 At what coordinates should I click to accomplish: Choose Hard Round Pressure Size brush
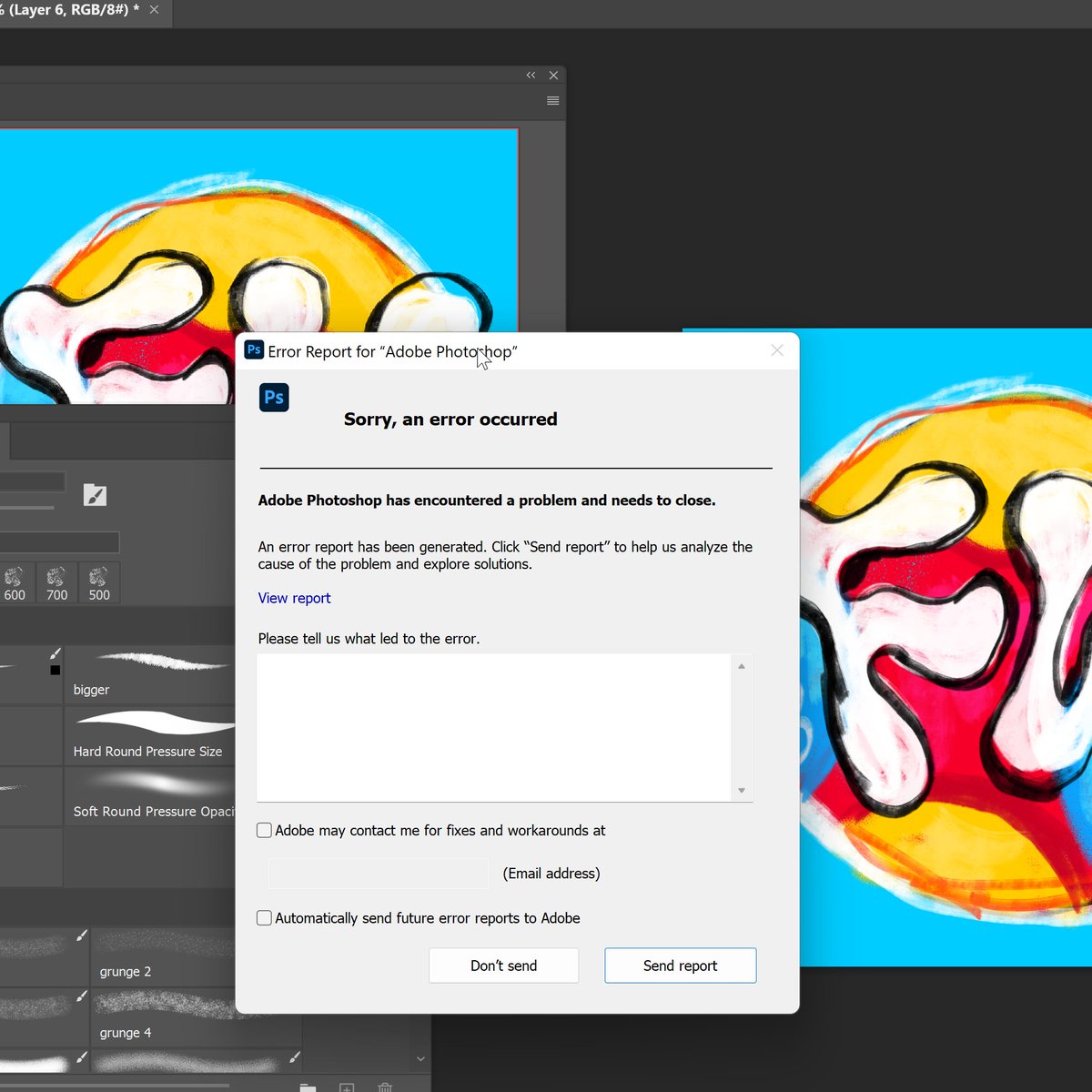[x=149, y=735]
